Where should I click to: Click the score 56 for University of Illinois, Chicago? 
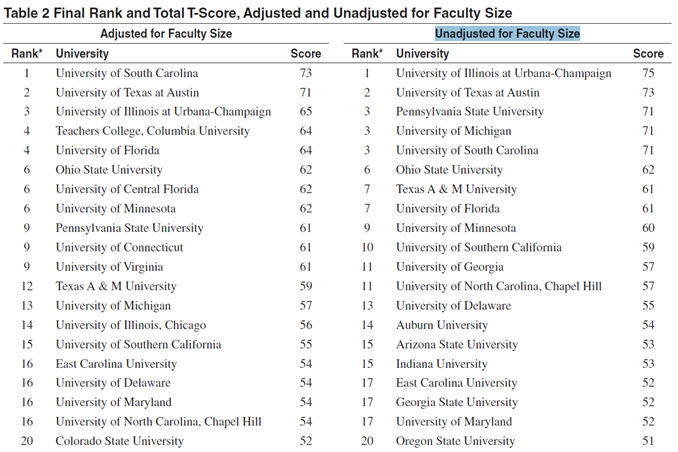click(306, 325)
